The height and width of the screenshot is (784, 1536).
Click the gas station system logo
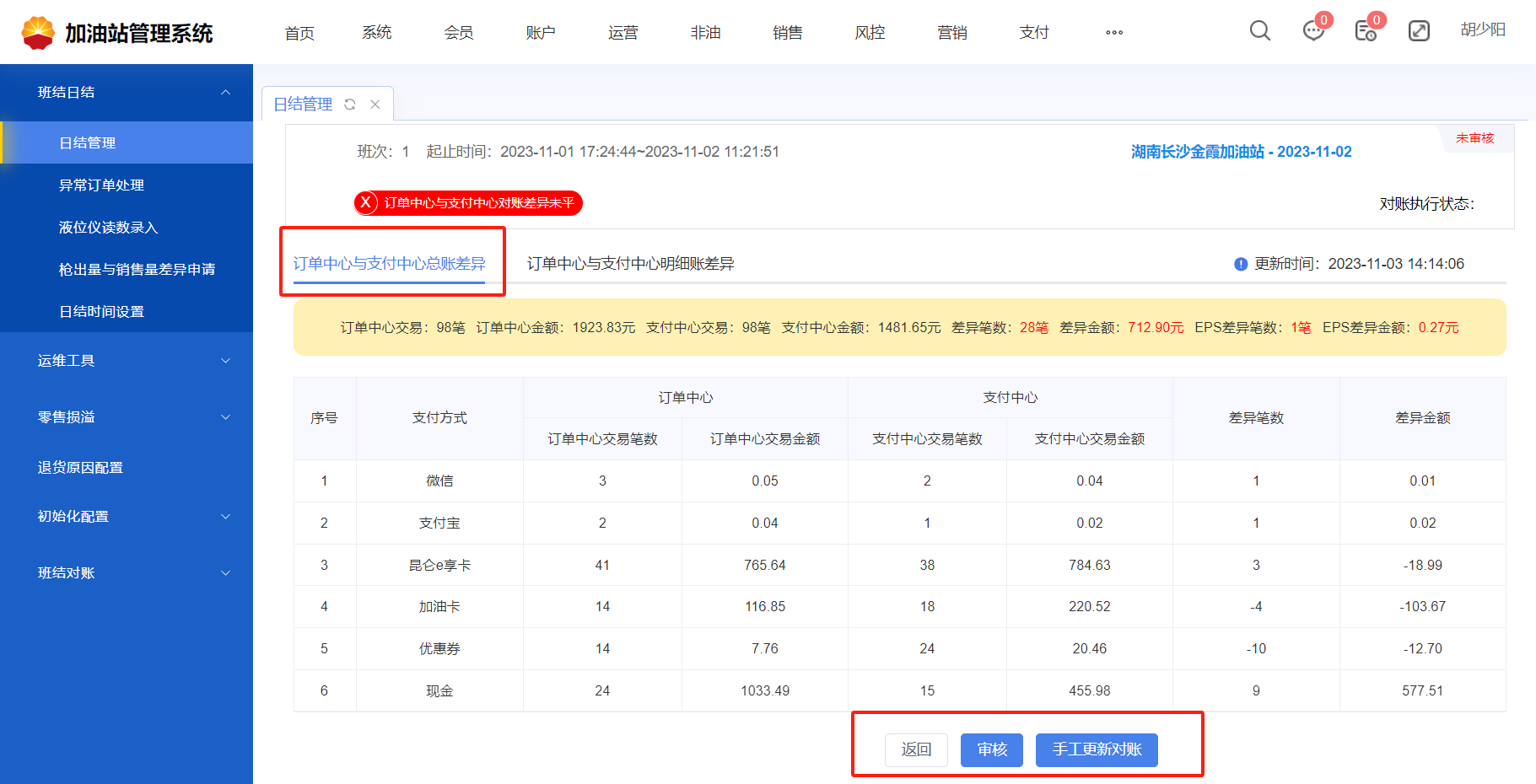pyautogui.click(x=38, y=33)
